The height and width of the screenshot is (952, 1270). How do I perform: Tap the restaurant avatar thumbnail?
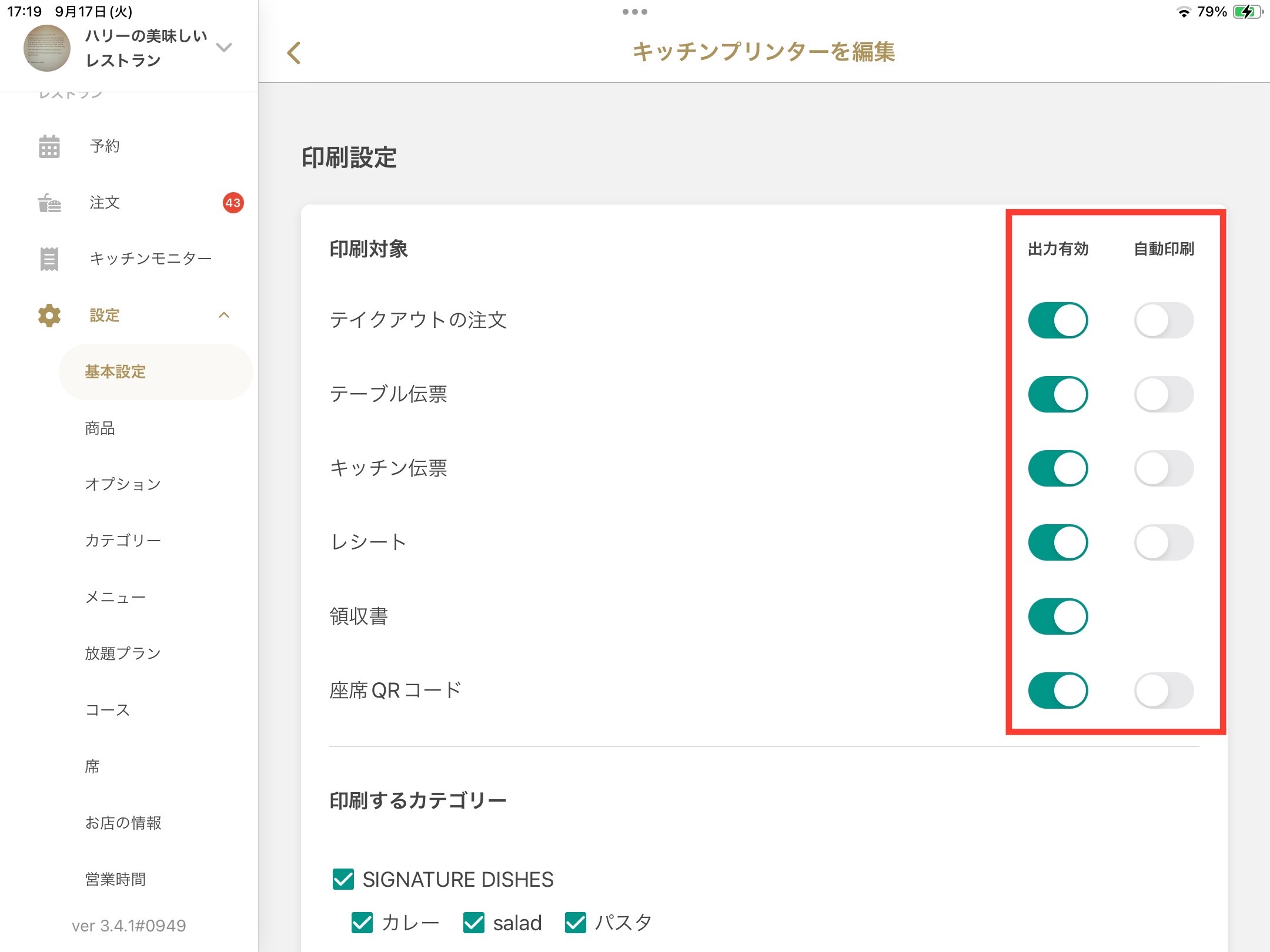(x=47, y=48)
